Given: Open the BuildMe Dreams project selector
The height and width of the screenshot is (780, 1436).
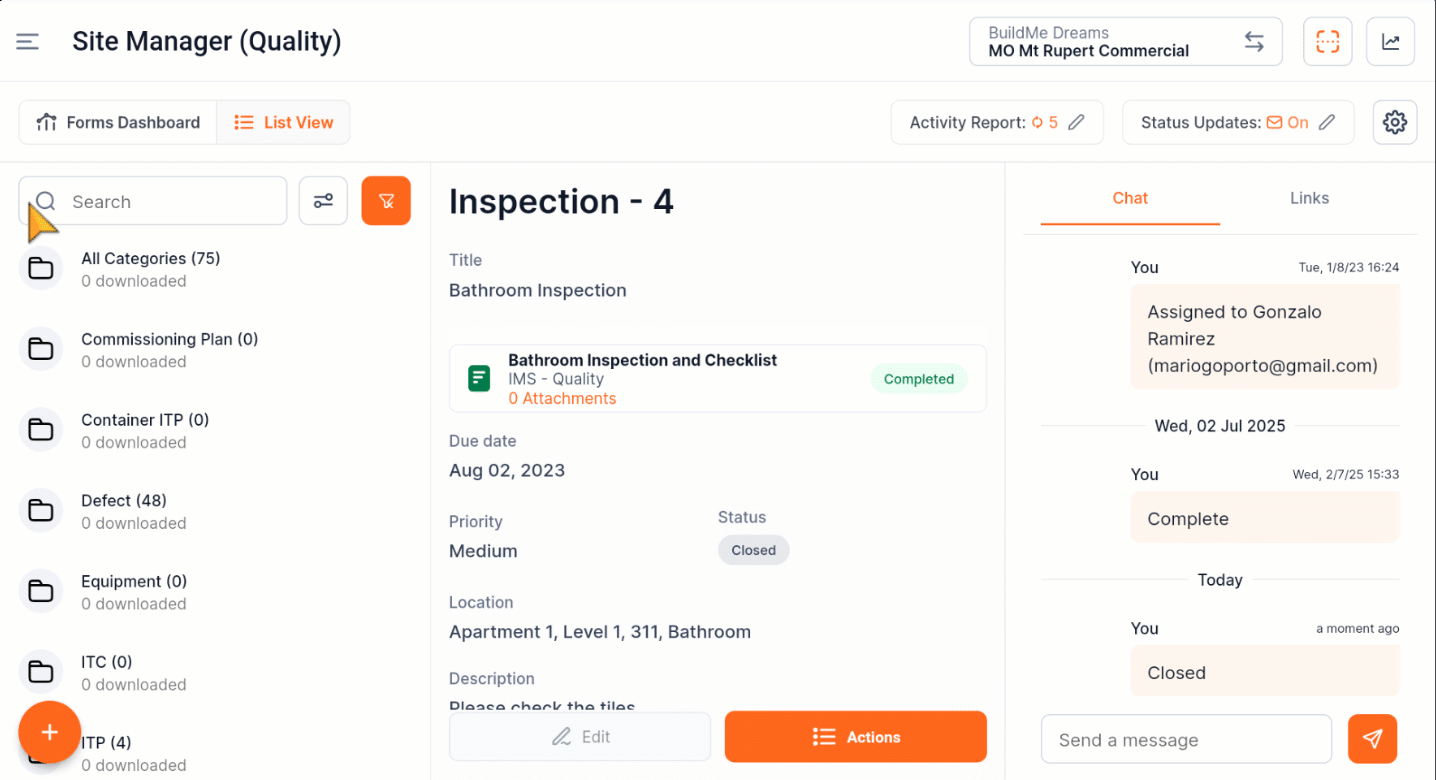Looking at the screenshot, I should coord(1126,42).
